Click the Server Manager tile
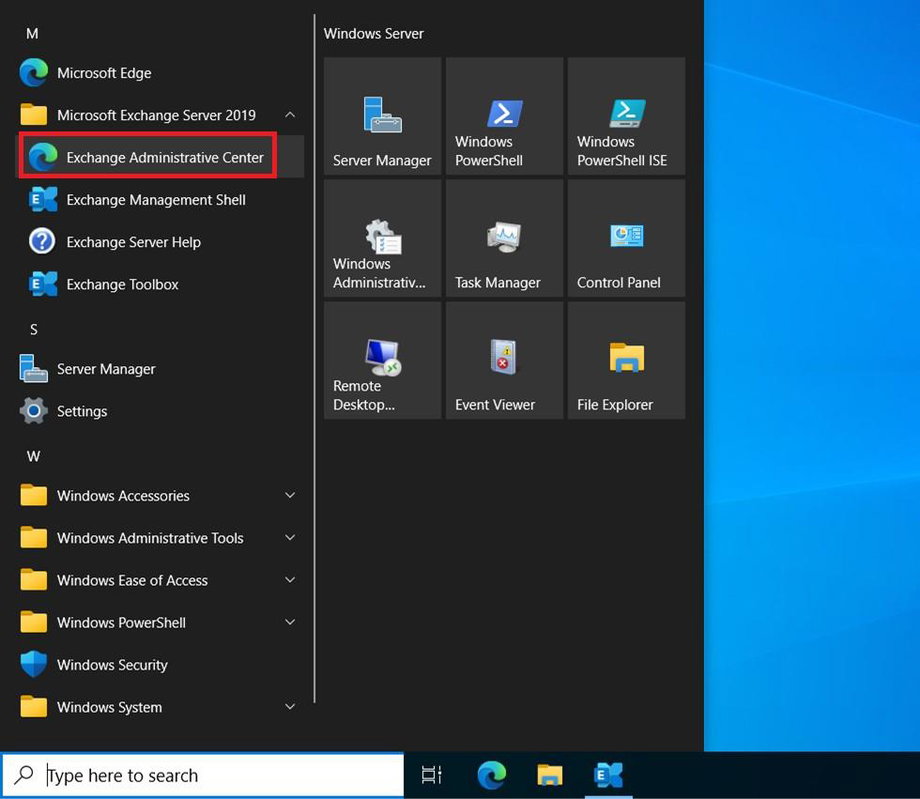Viewport: 920px width, 799px height. [382, 117]
